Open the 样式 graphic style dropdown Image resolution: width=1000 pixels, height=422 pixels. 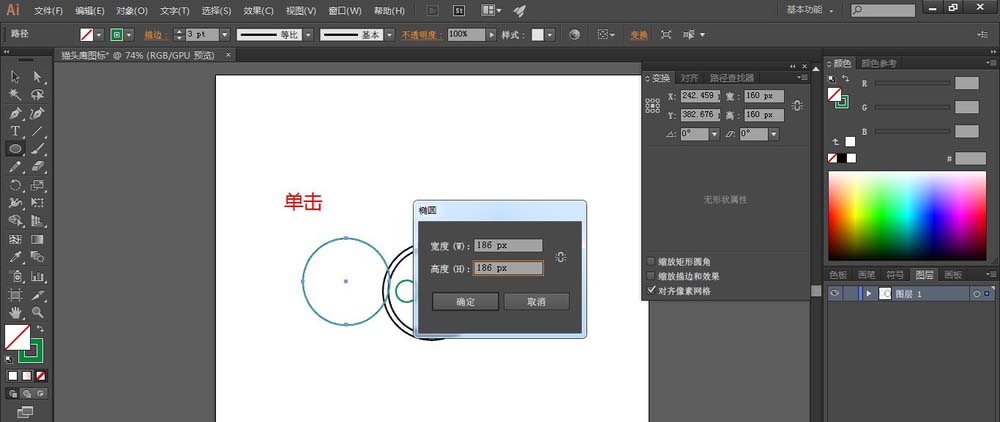tap(550, 35)
